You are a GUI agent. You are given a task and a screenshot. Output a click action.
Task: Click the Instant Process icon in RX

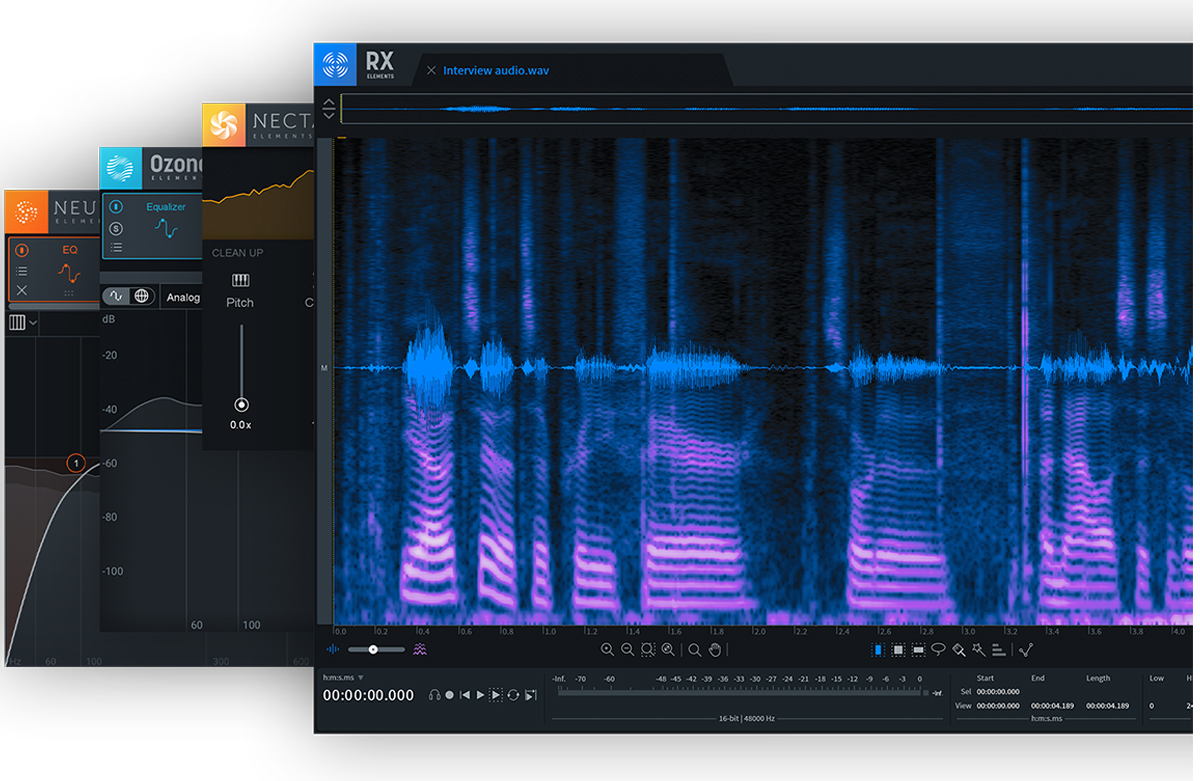pos(1026,650)
